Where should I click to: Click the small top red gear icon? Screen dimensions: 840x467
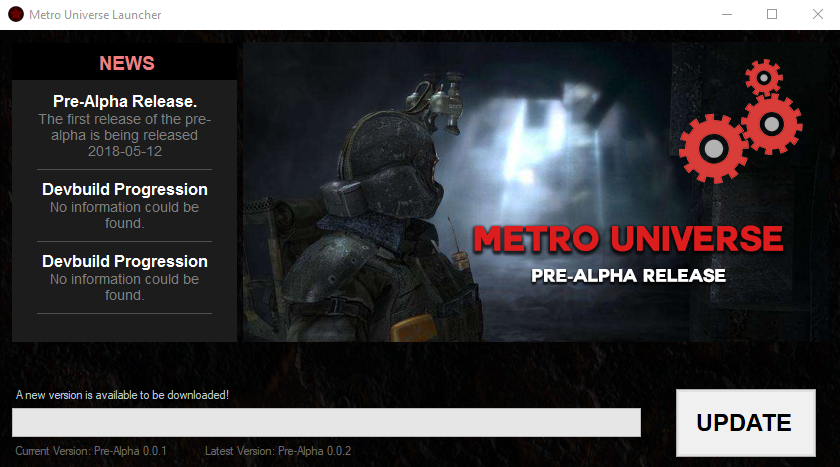click(764, 78)
